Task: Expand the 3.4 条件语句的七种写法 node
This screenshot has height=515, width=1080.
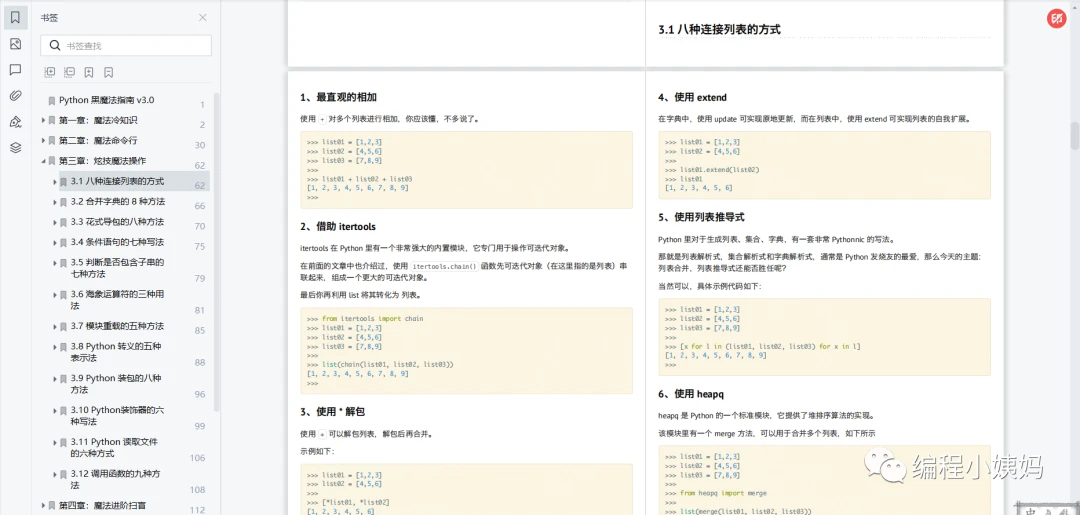Action: pos(54,242)
